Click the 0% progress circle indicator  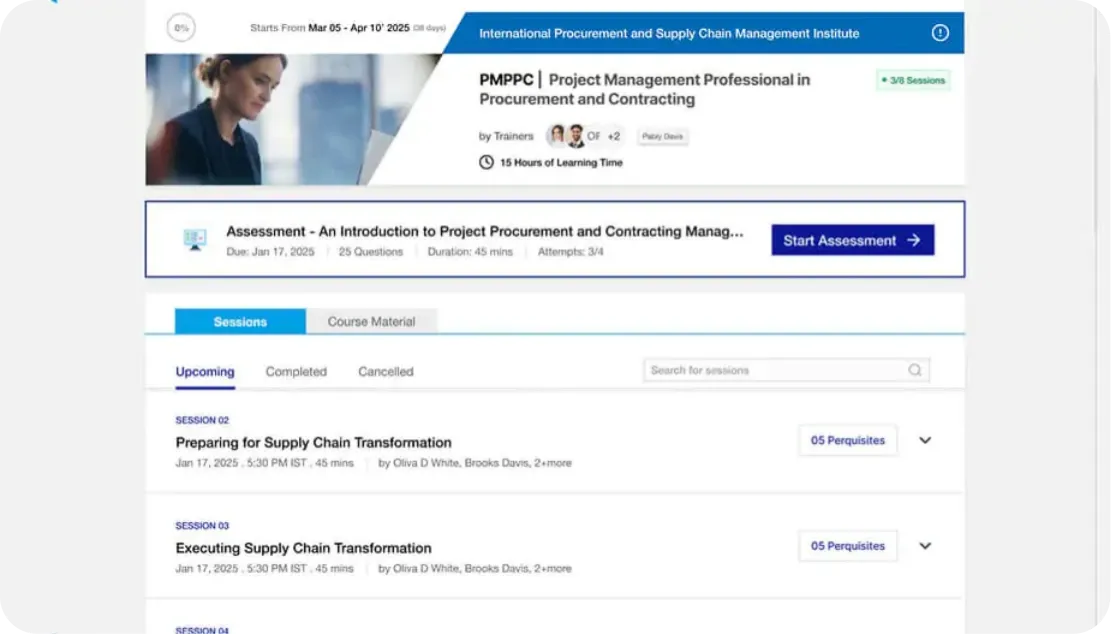tap(181, 28)
